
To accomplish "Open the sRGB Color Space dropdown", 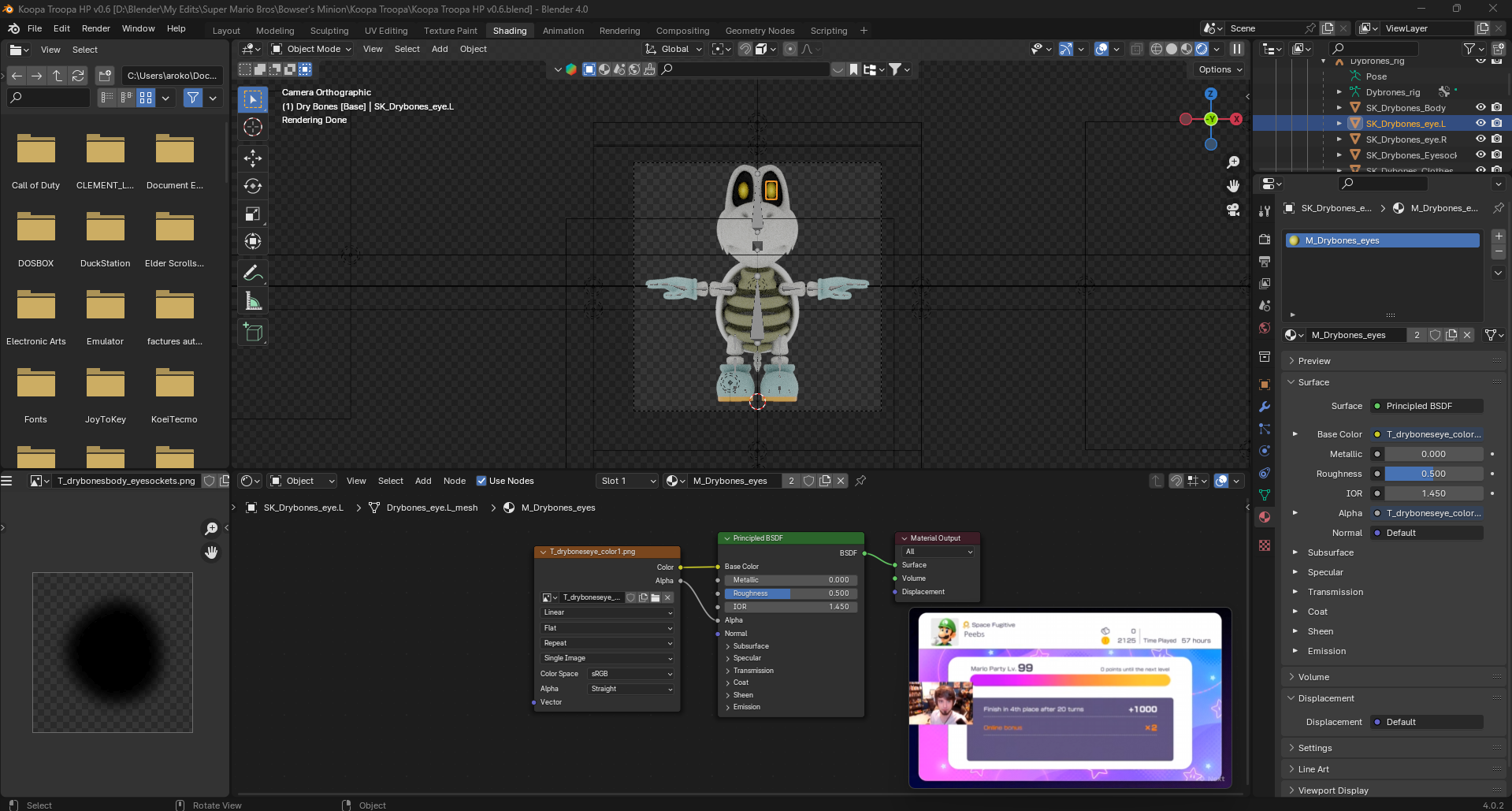I will tap(631, 674).
